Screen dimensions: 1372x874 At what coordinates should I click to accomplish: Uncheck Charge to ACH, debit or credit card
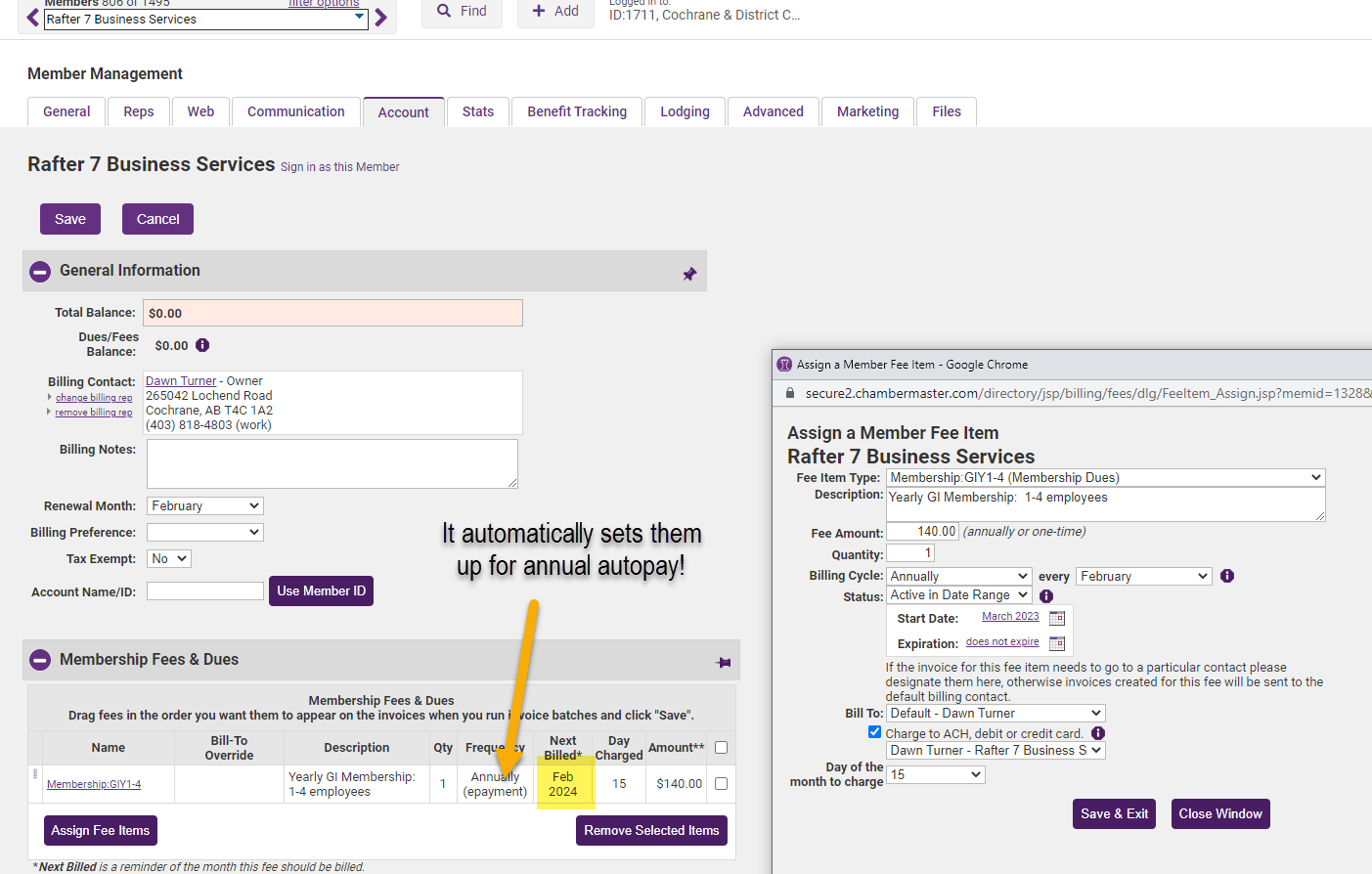coord(874,732)
